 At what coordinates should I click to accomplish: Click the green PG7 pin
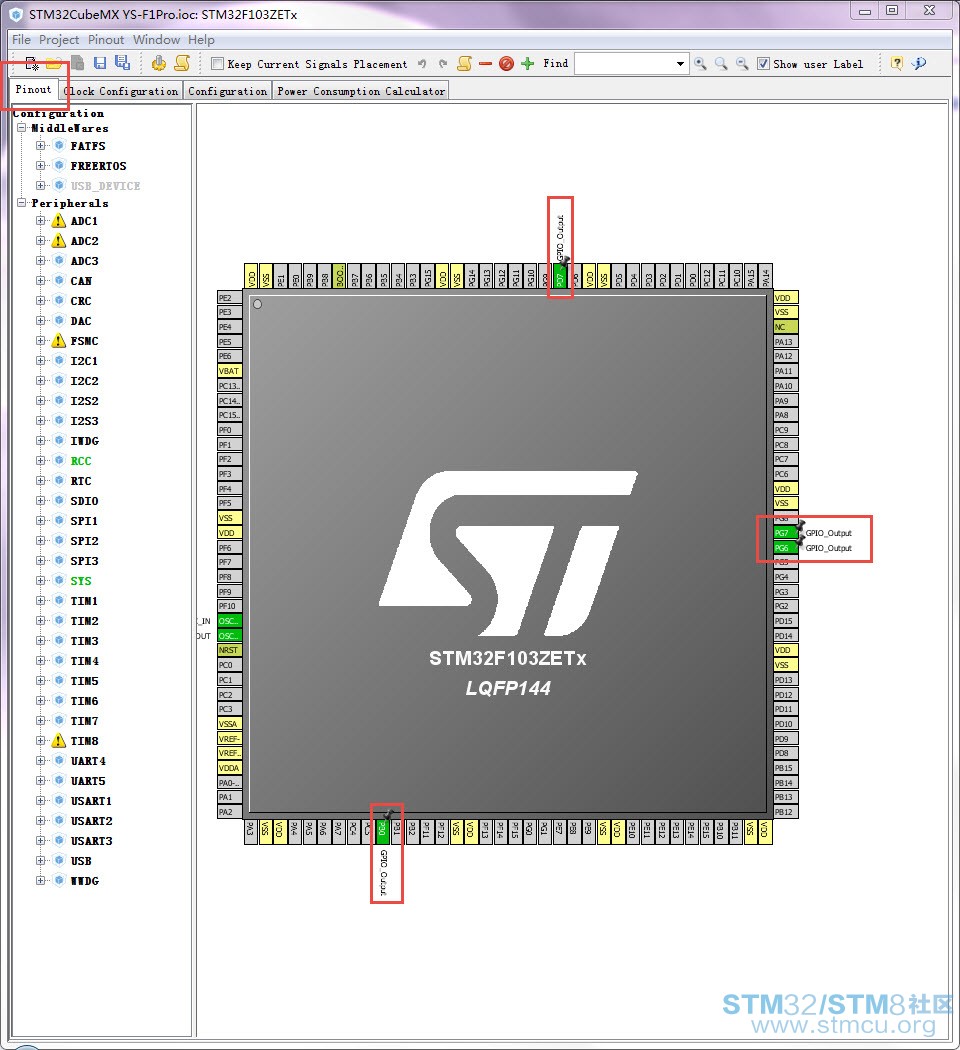click(785, 533)
